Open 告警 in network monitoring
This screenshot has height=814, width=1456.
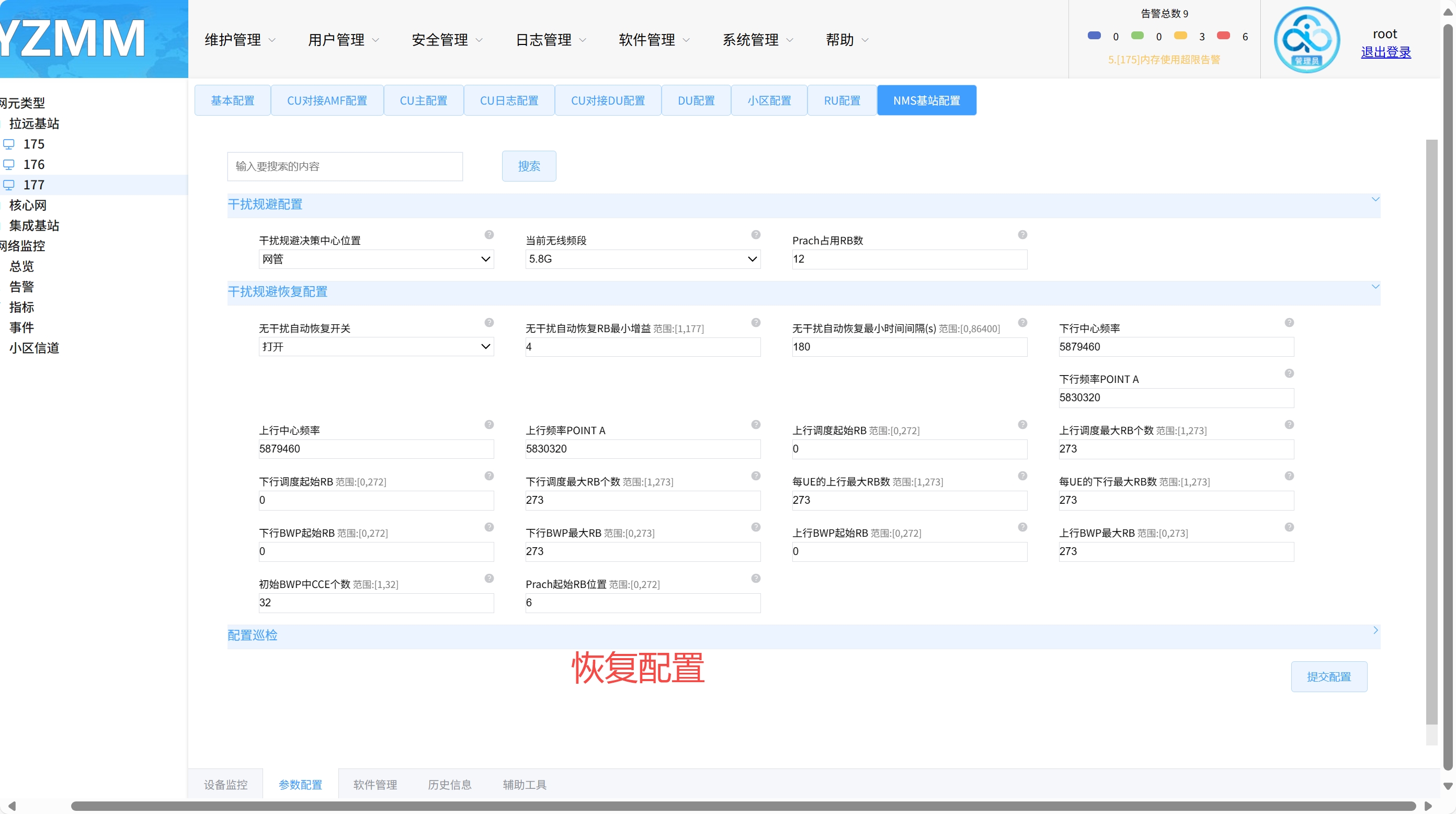[21, 287]
